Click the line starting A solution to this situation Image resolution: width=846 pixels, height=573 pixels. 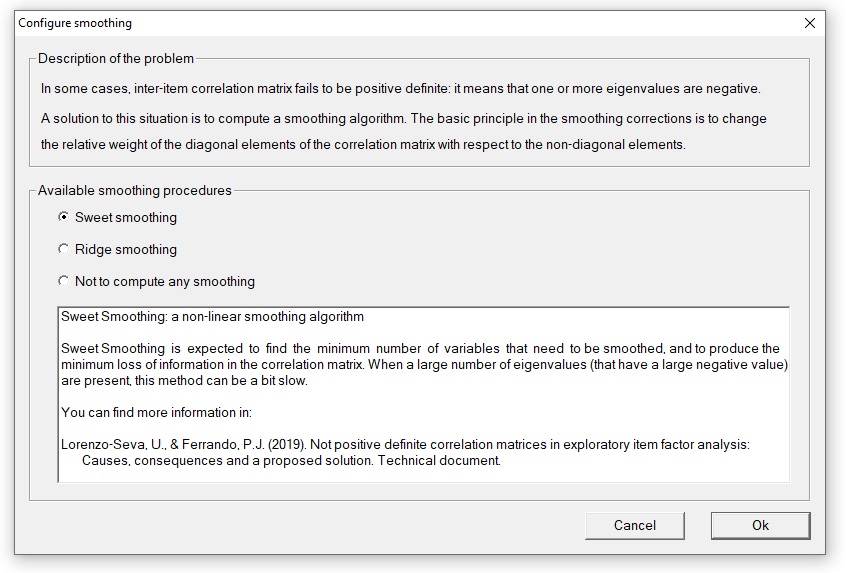[404, 119]
